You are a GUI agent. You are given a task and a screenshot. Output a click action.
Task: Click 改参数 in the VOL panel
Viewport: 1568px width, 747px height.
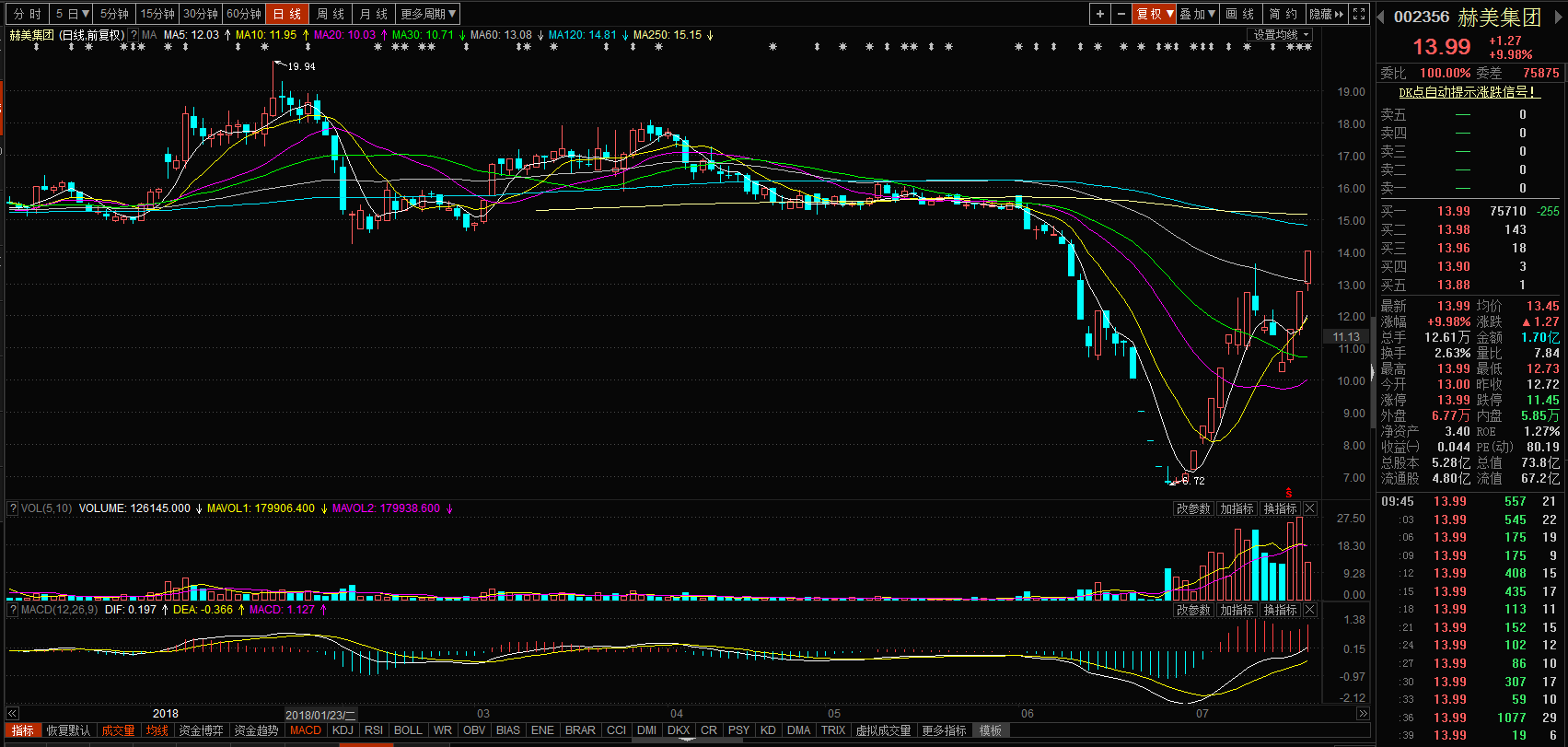click(x=1194, y=508)
